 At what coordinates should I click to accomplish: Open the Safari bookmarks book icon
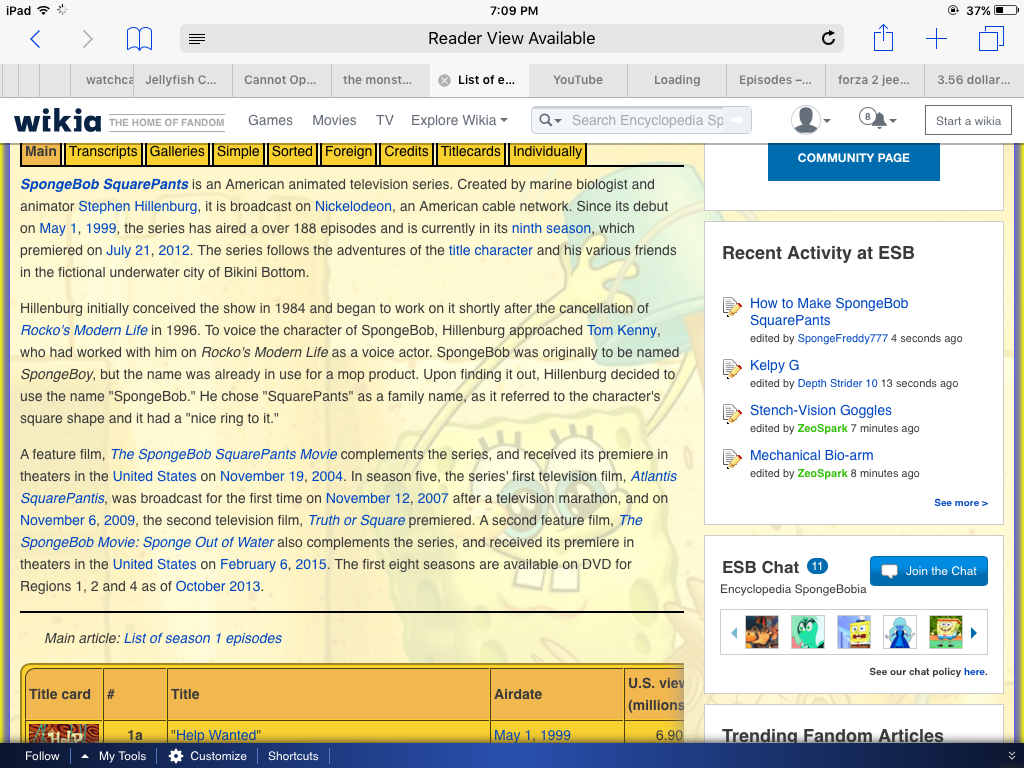139,39
